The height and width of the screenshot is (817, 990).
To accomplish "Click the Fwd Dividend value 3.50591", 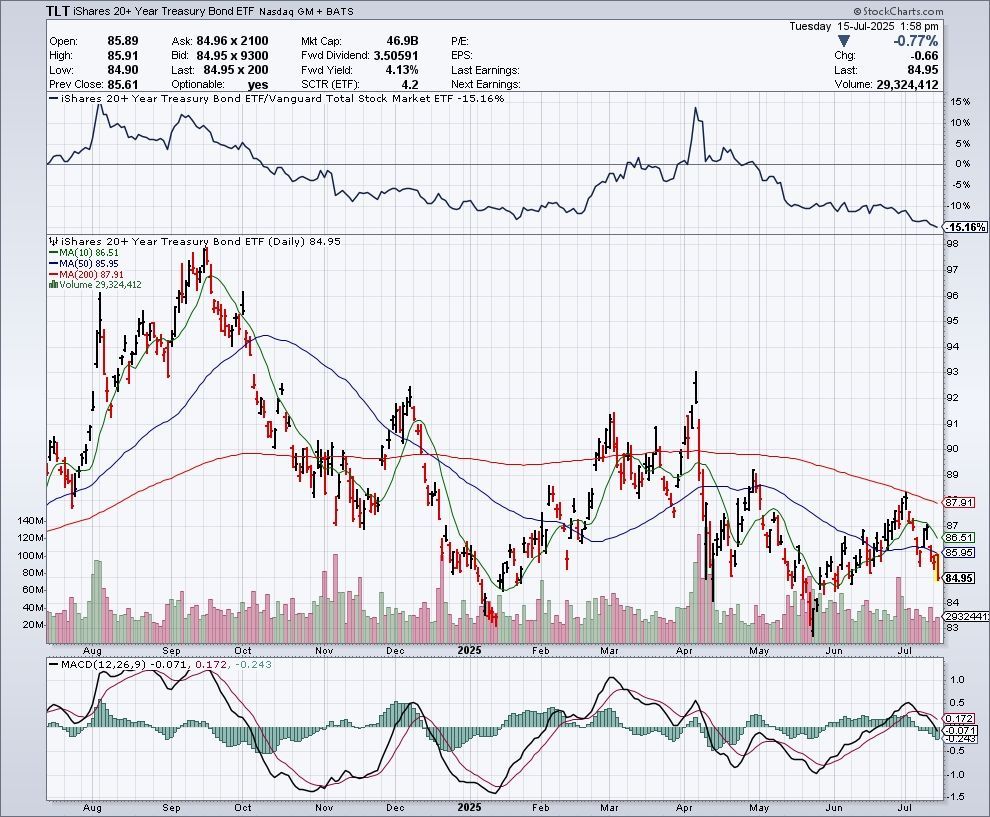I will (396, 56).
